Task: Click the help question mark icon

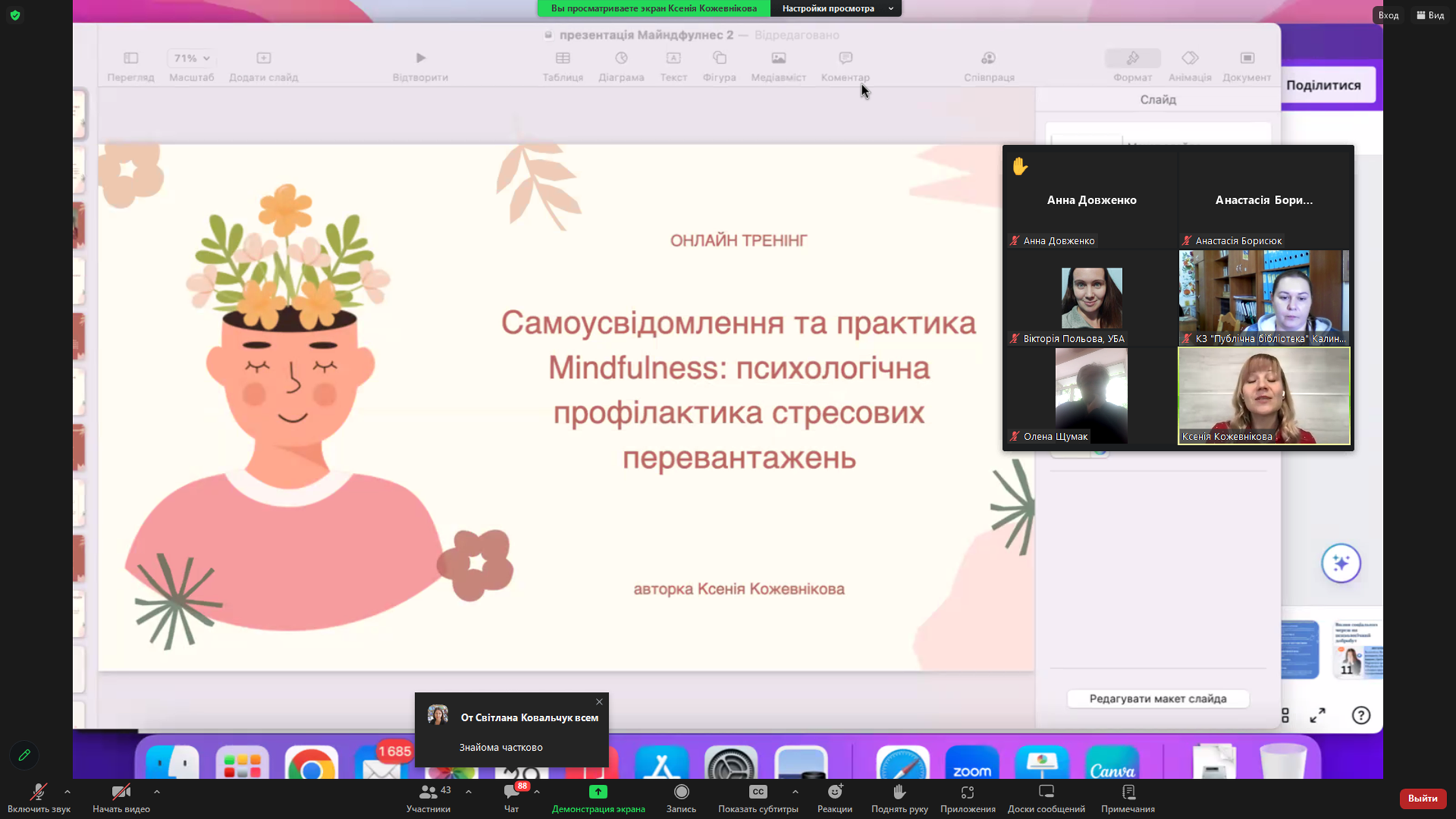Action: click(x=1361, y=715)
